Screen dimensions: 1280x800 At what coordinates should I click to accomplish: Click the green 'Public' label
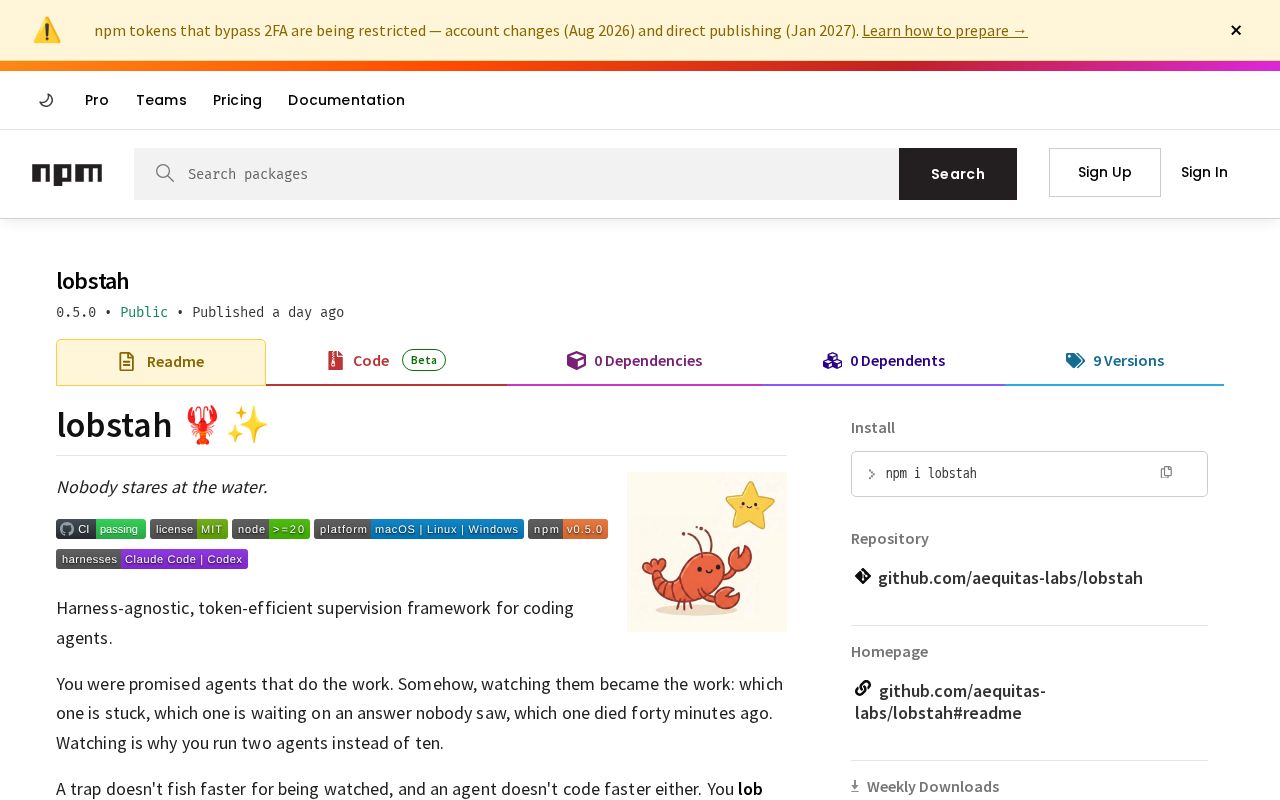pos(144,312)
